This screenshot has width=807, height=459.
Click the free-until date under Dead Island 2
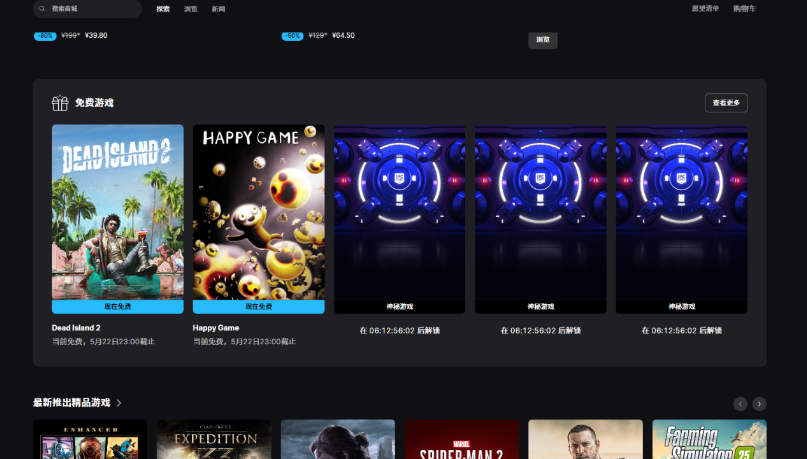pyautogui.click(x=103, y=341)
